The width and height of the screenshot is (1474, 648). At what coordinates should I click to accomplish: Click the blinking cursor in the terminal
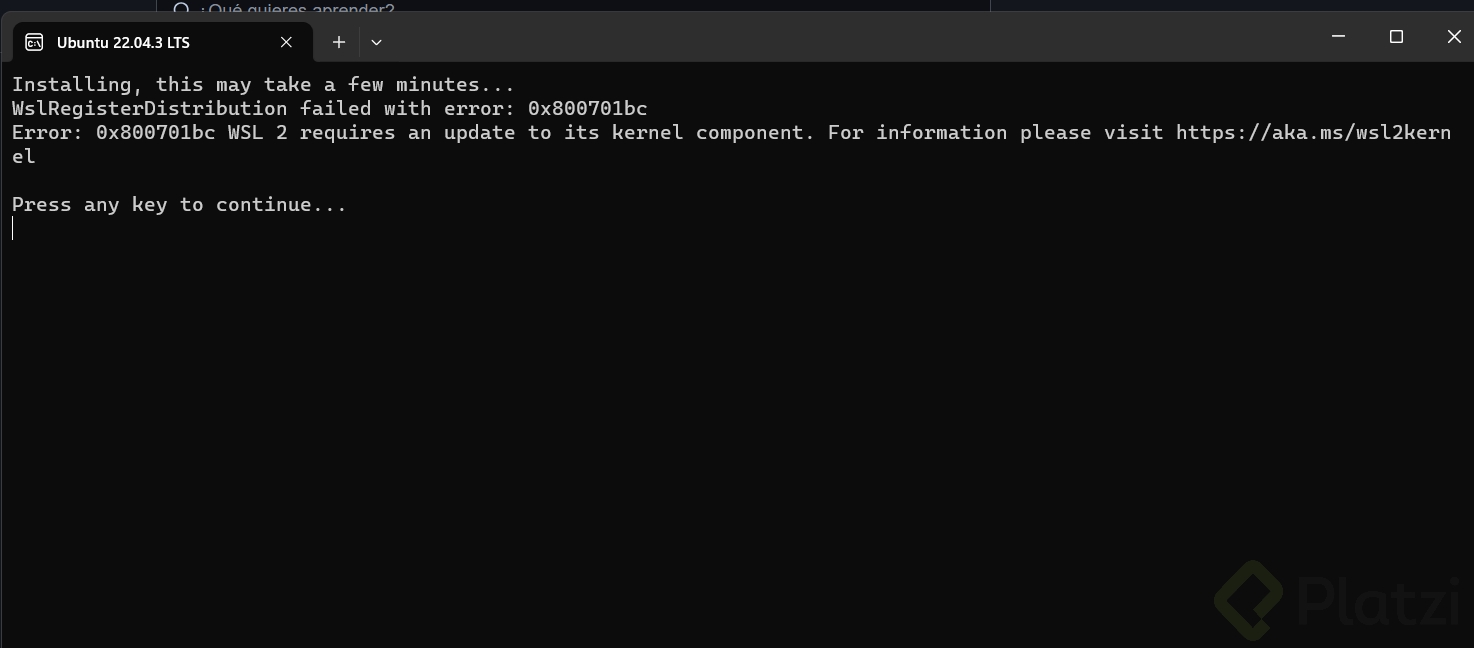pyautogui.click(x=13, y=229)
